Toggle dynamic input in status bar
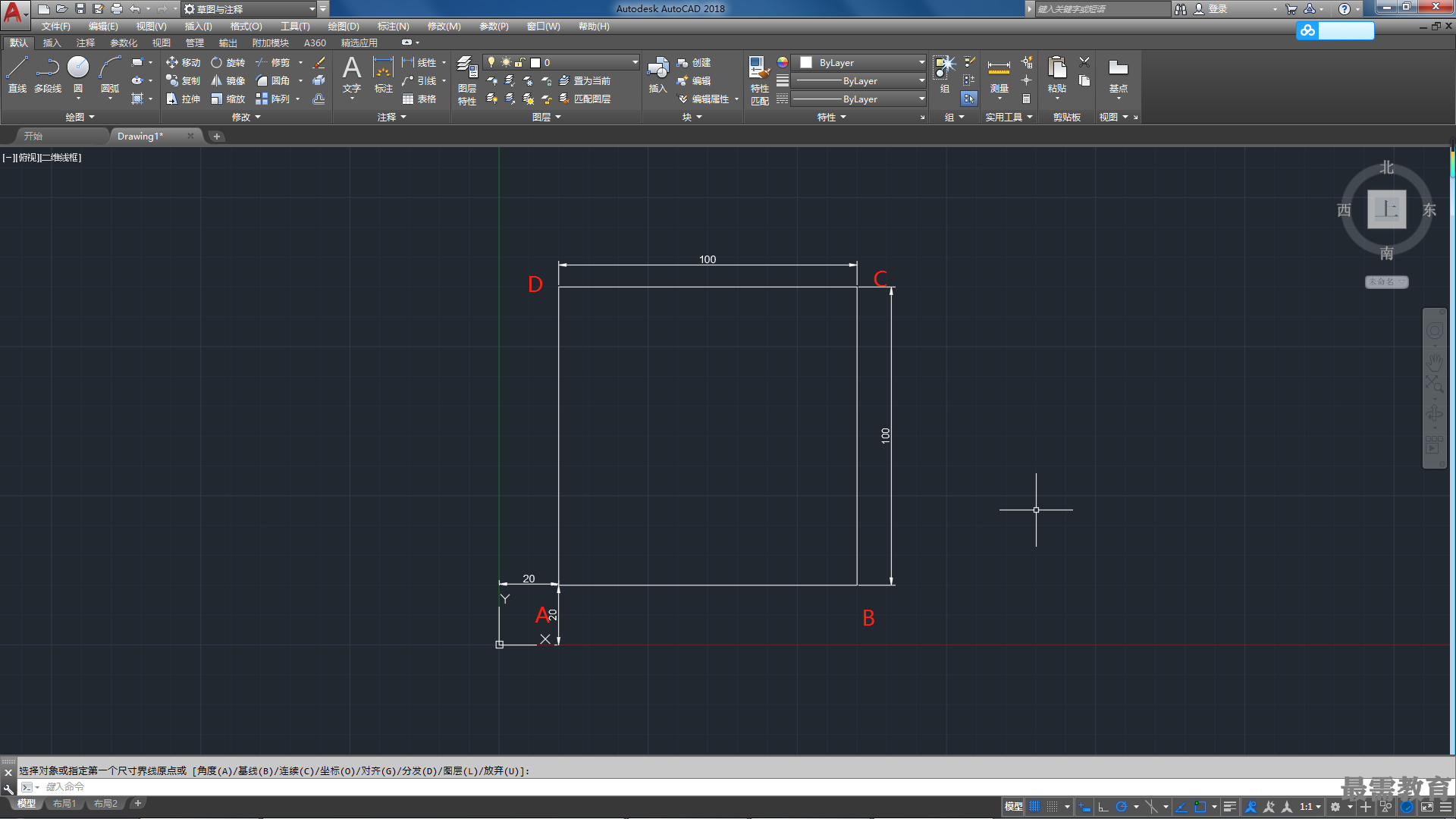This screenshot has height=819, width=1456. pos(1084,806)
